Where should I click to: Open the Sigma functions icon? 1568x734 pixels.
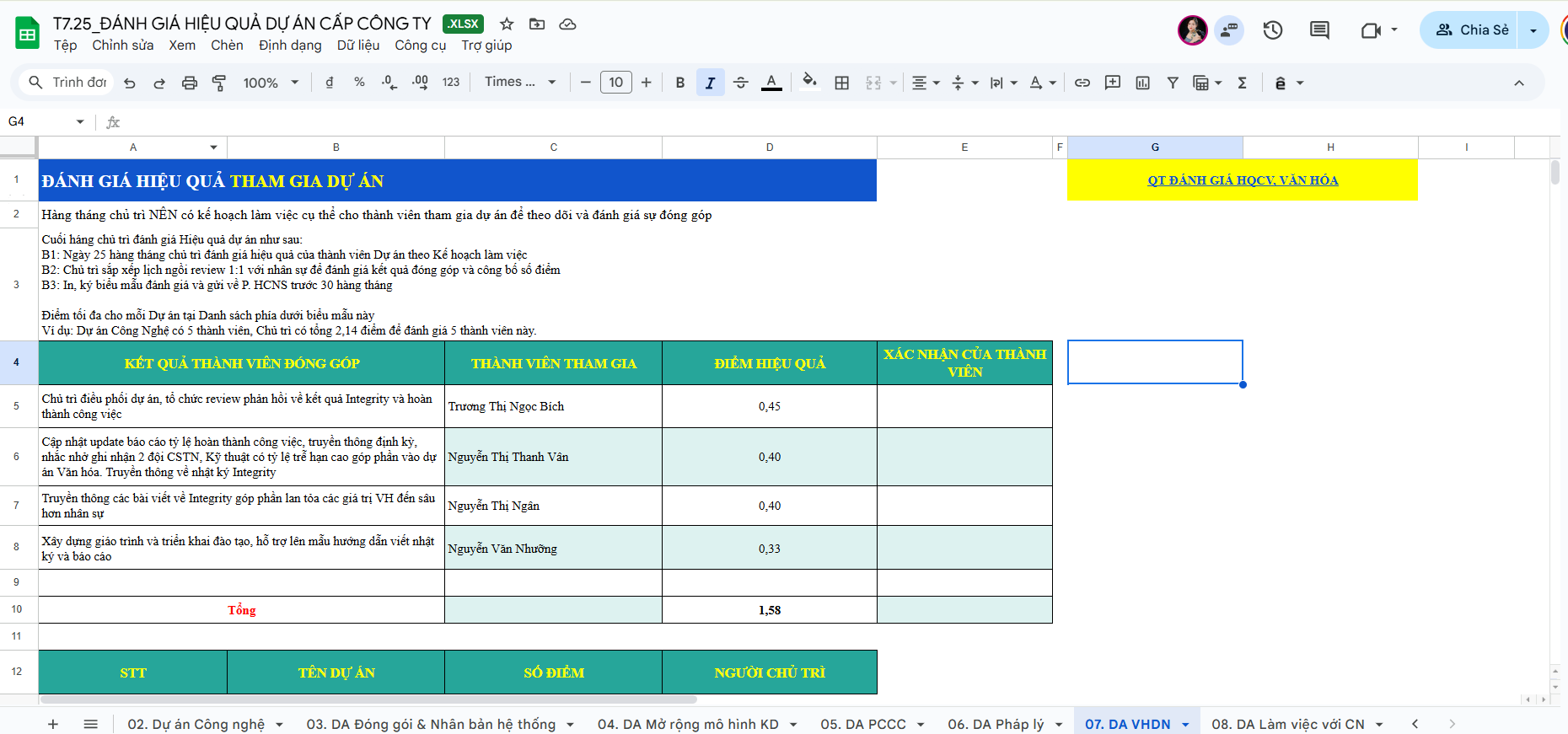[1242, 83]
